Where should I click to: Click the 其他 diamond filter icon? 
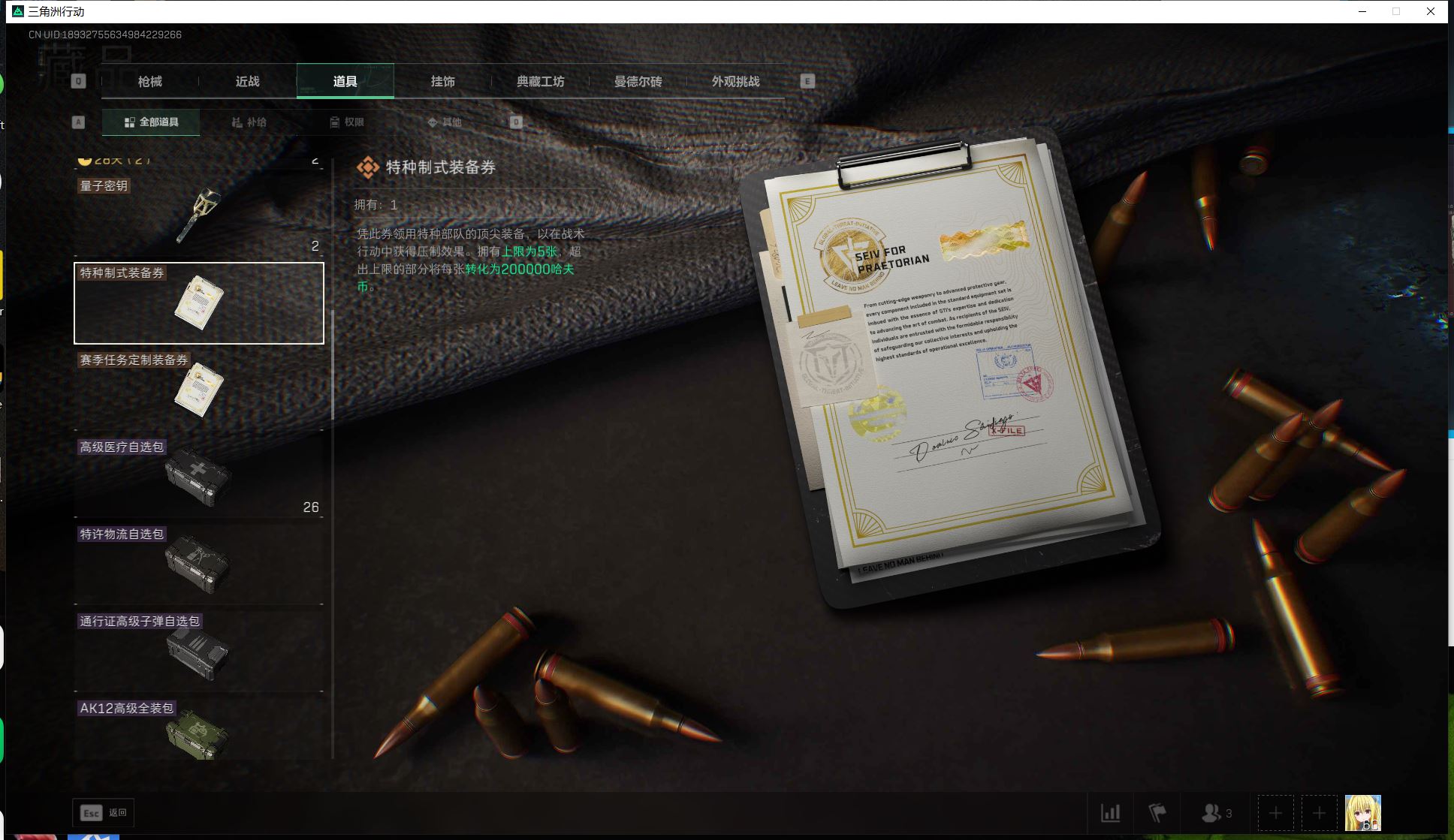(x=433, y=122)
